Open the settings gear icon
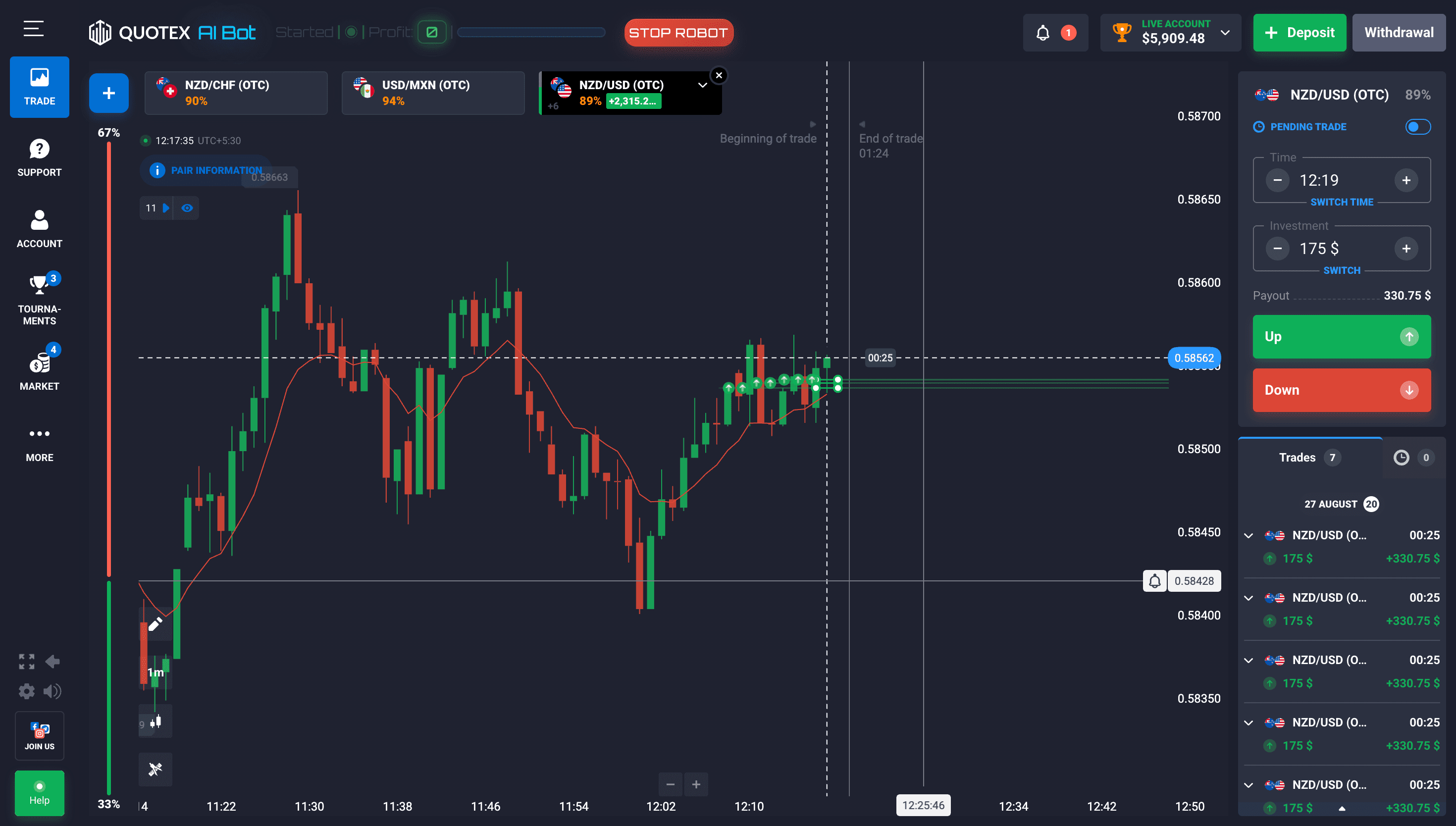The width and height of the screenshot is (1456, 826). click(27, 691)
